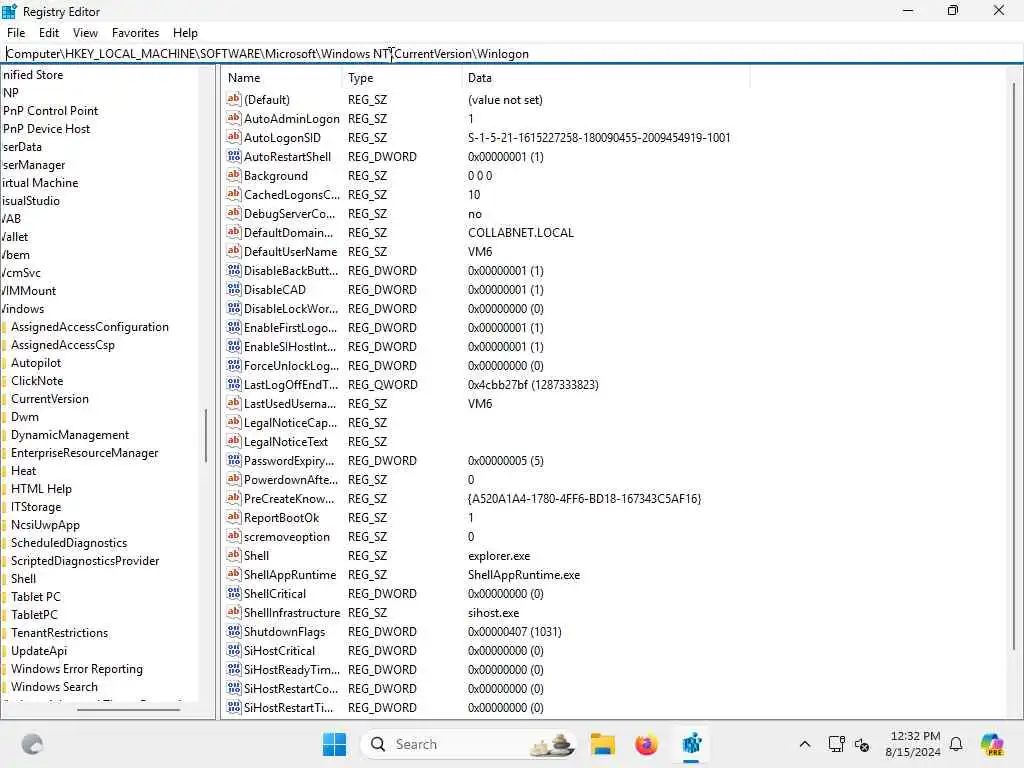Click the QWORD icon beside LastLogOffEndT...
Viewport: 1024px width, 768px height.
234,384
